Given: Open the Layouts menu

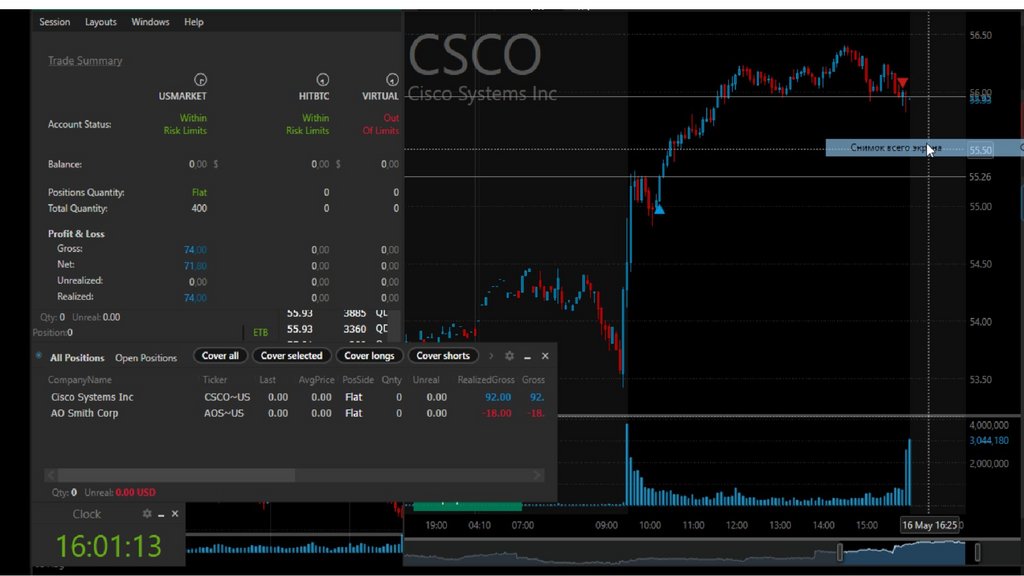Looking at the screenshot, I should (x=101, y=22).
